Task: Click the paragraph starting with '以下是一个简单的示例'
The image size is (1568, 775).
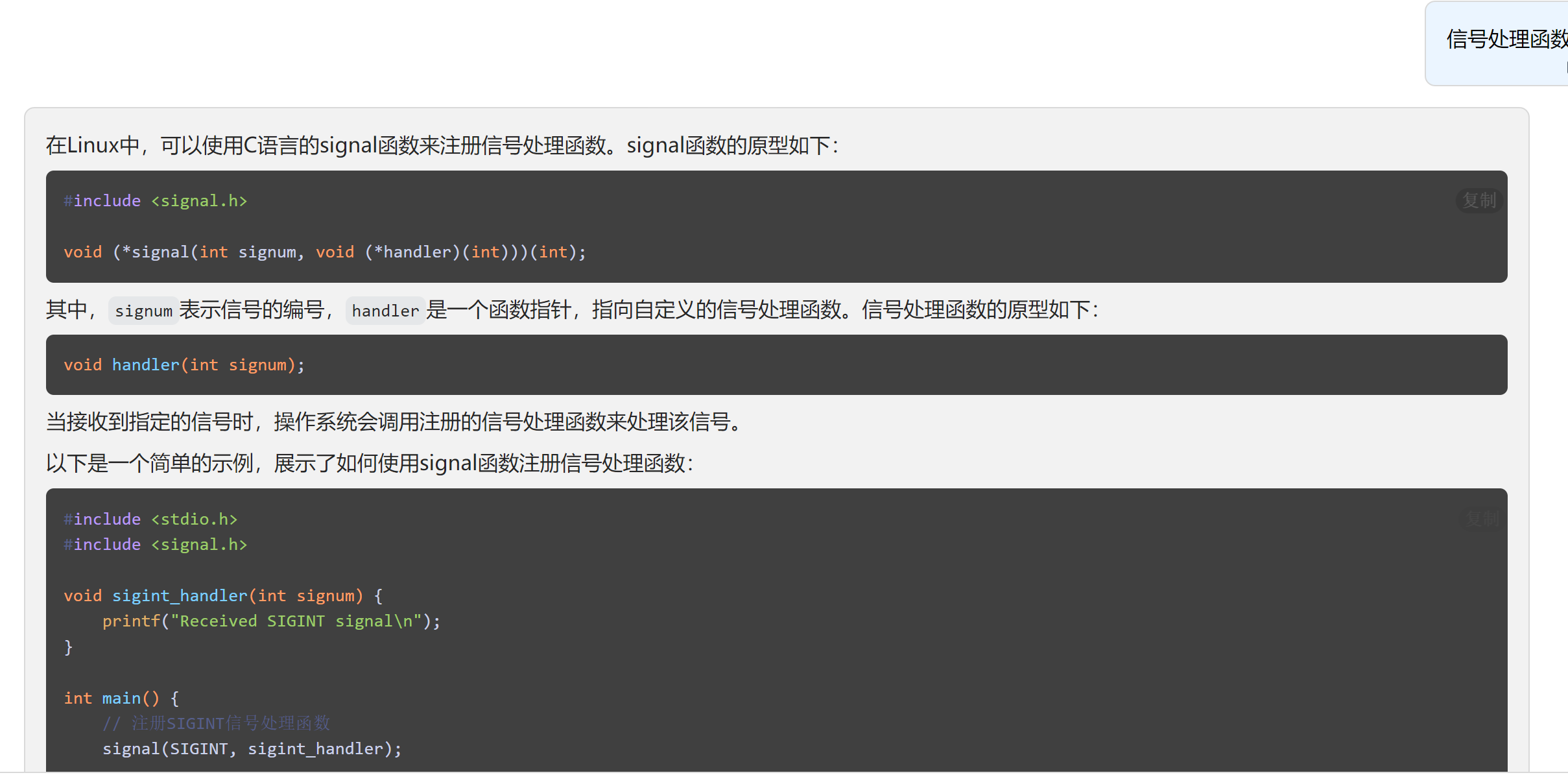Action: (370, 463)
